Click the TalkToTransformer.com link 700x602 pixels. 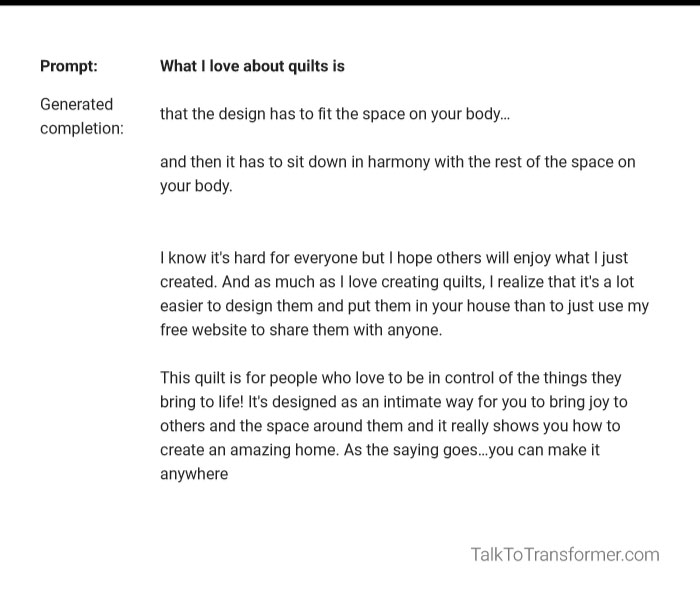pos(564,554)
